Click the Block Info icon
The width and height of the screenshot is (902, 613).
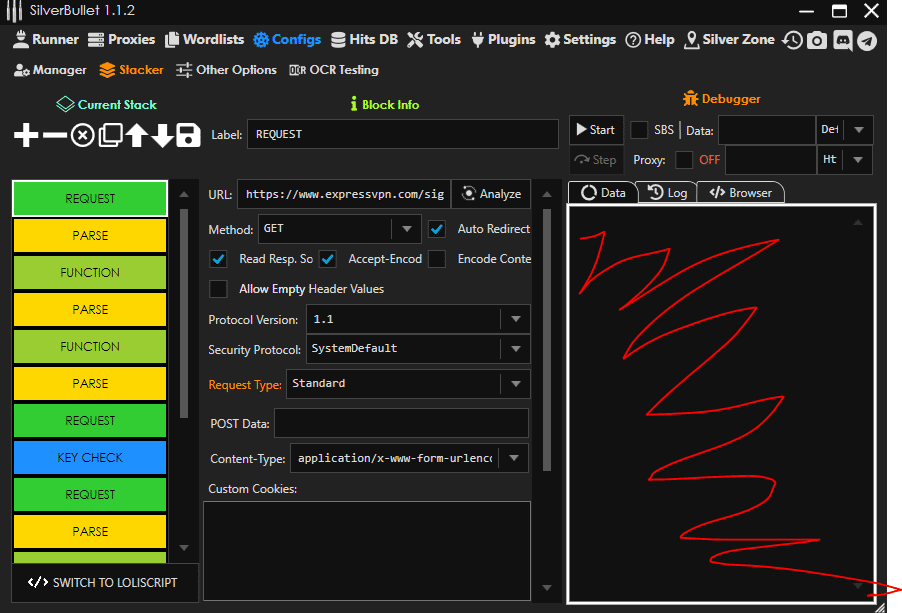click(354, 104)
